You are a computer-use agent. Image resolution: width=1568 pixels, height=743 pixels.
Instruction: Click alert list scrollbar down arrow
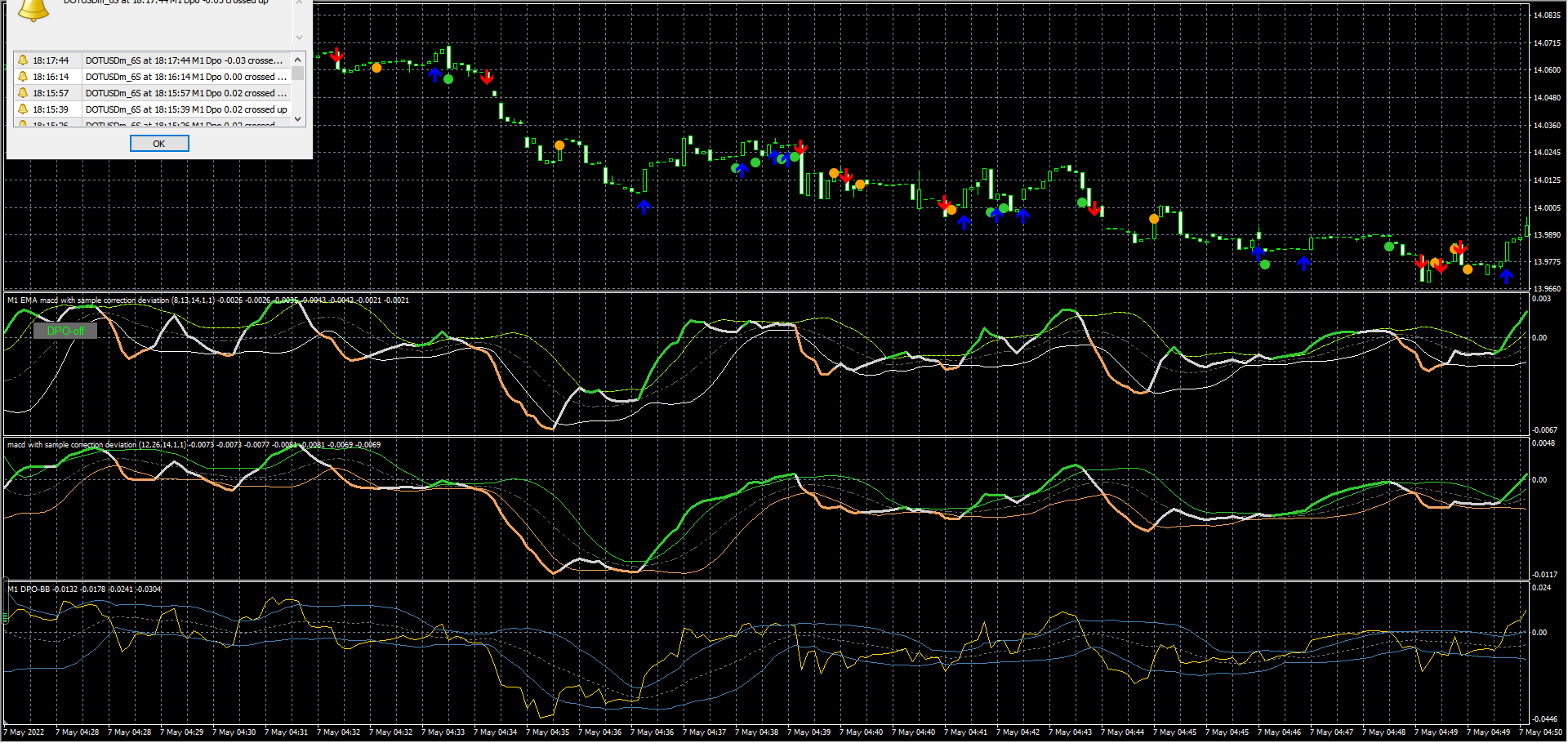[x=298, y=119]
